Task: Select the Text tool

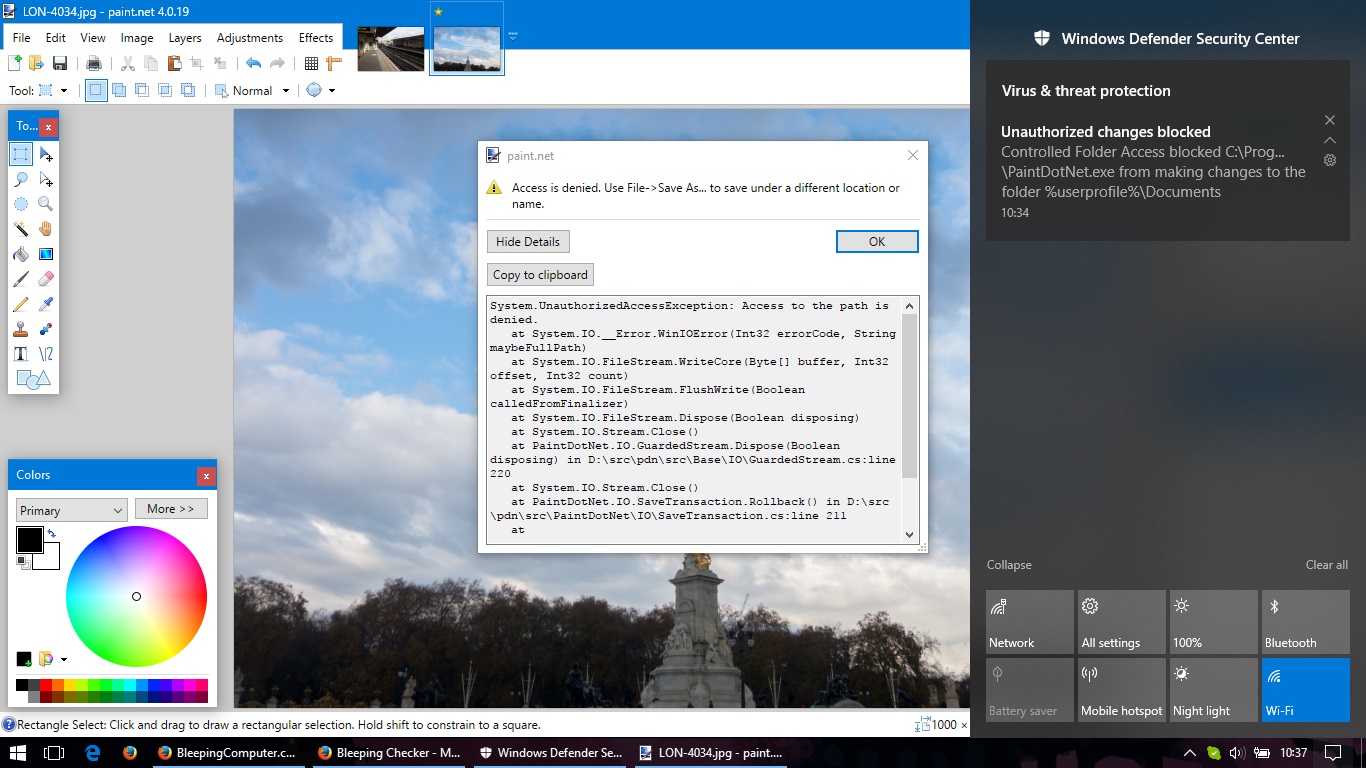Action: 21,354
